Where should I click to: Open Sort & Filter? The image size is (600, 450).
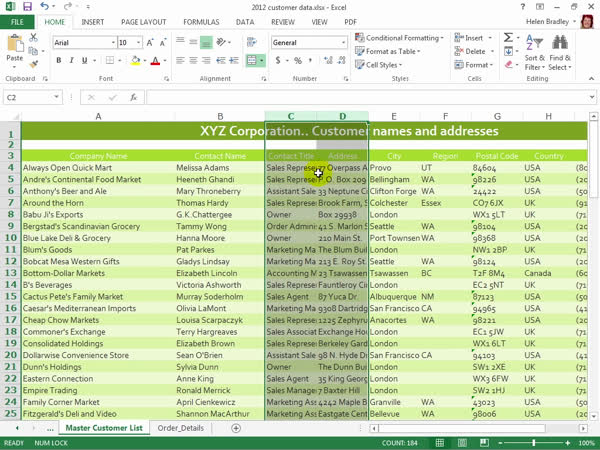click(x=535, y=52)
